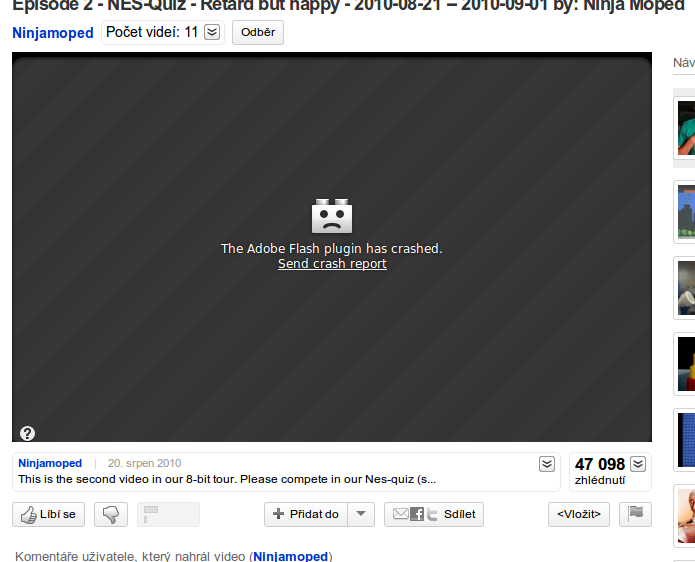Click the date 20. srpen 2010
This screenshot has width=695, height=562.
[144, 463]
